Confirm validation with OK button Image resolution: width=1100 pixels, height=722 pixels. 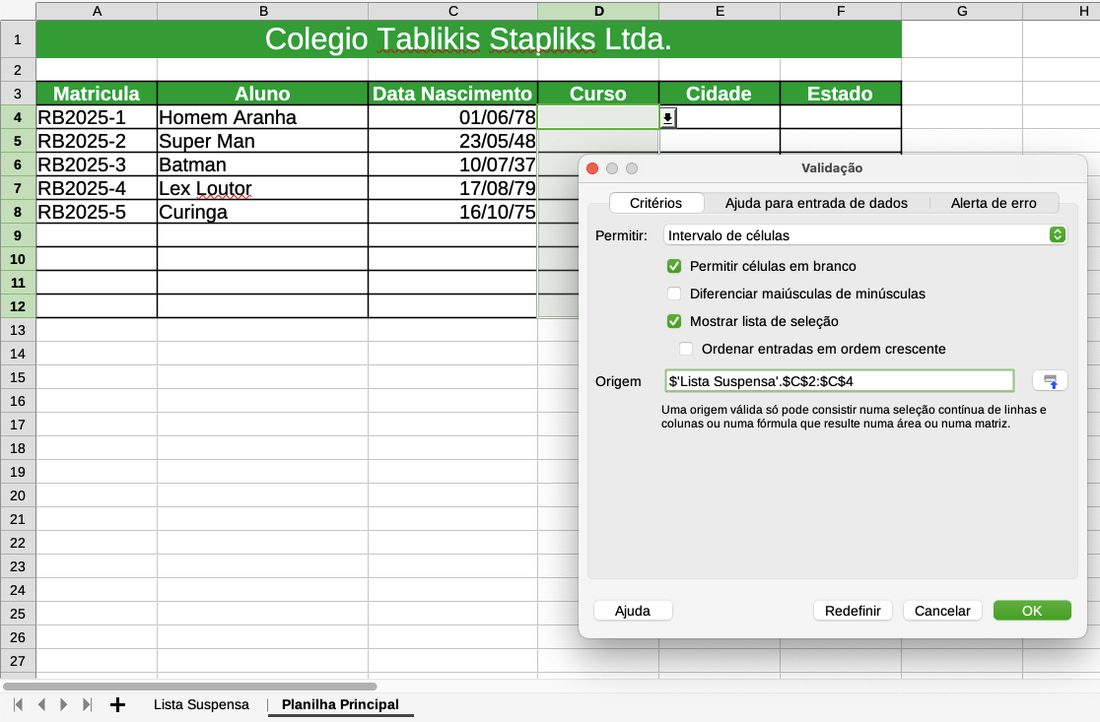(x=1032, y=610)
